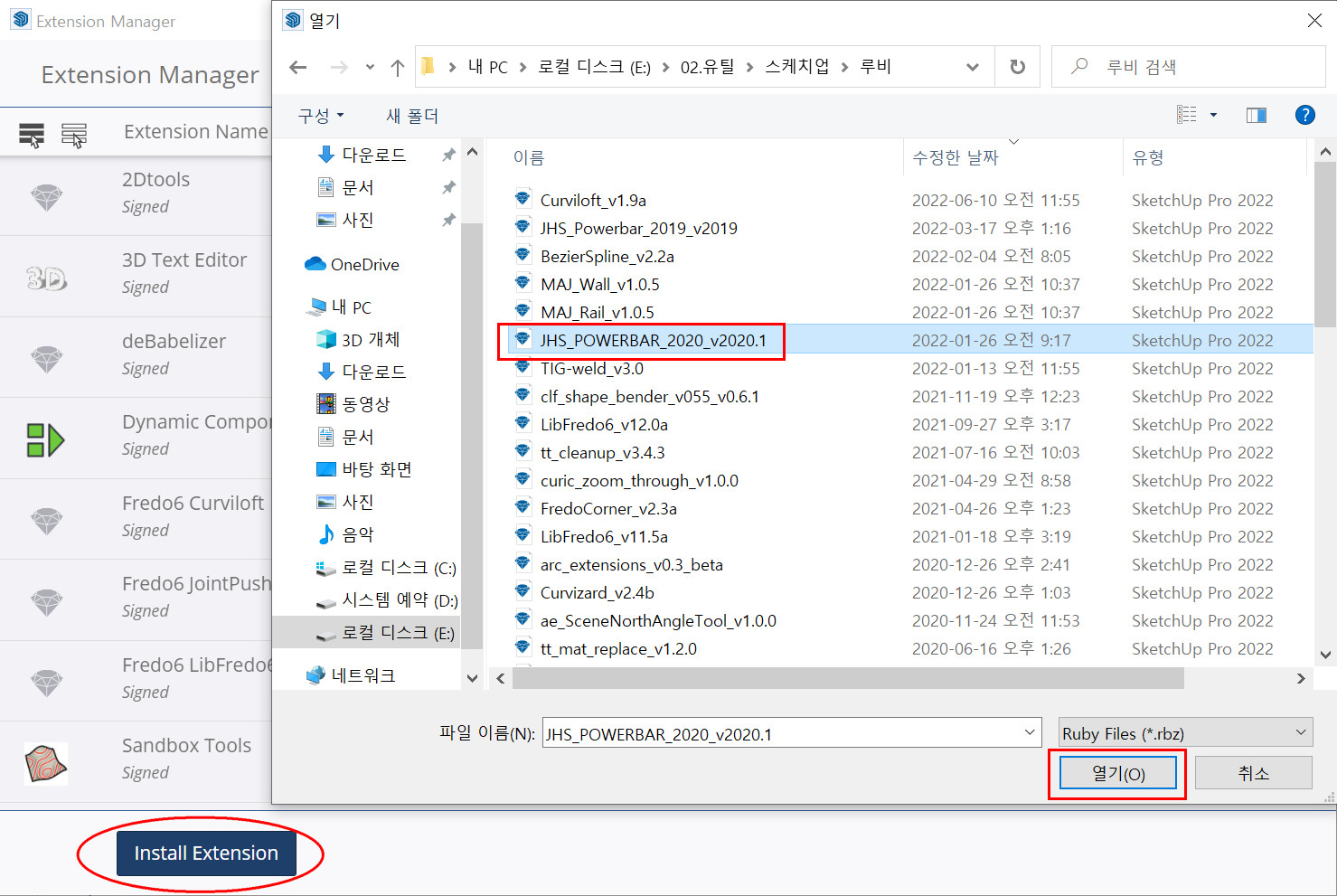Image resolution: width=1337 pixels, height=896 pixels.
Task: Open recent locations dropdown chevron
Action: coord(370,67)
